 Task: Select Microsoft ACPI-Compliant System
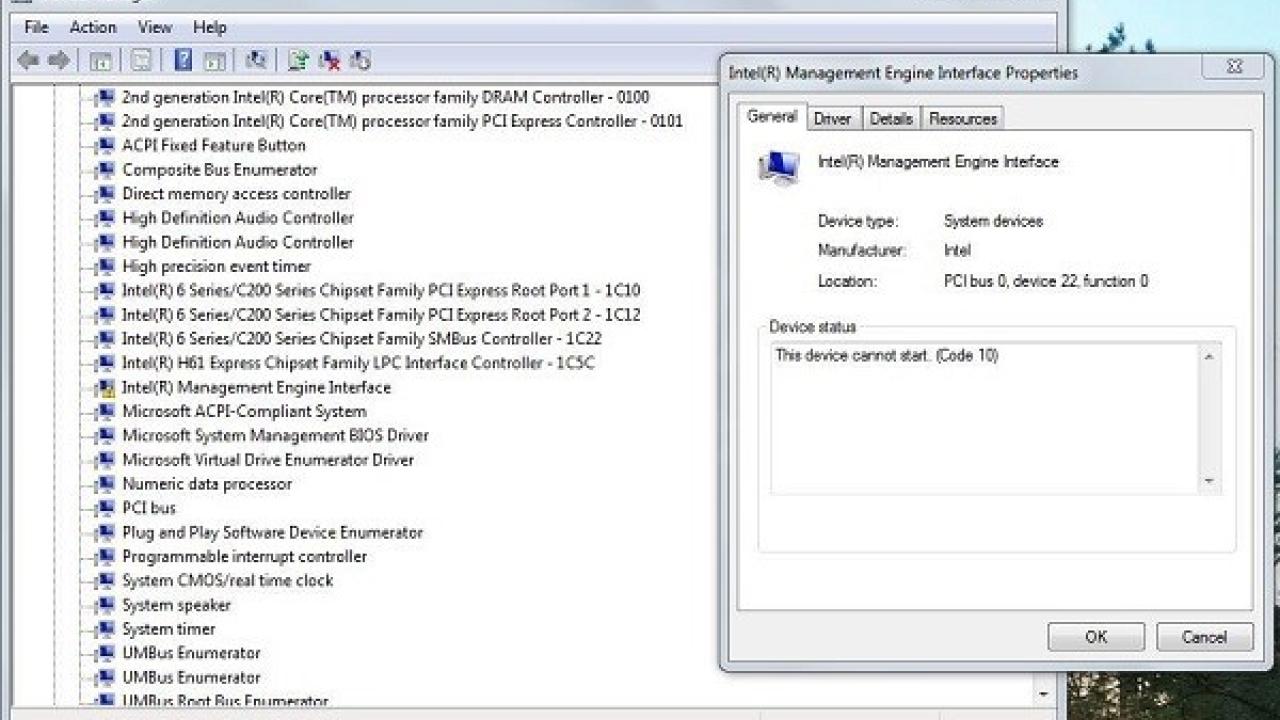click(244, 412)
